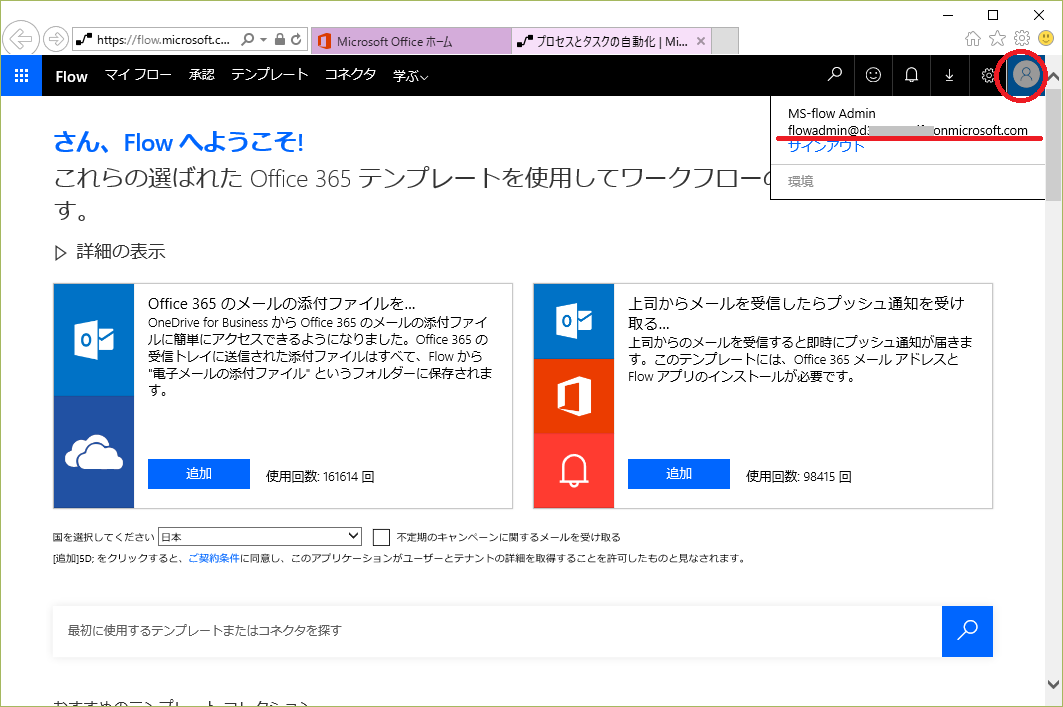The height and width of the screenshot is (707, 1063).
Task: Click Outlook icon on push notification card
Action: coord(574,321)
